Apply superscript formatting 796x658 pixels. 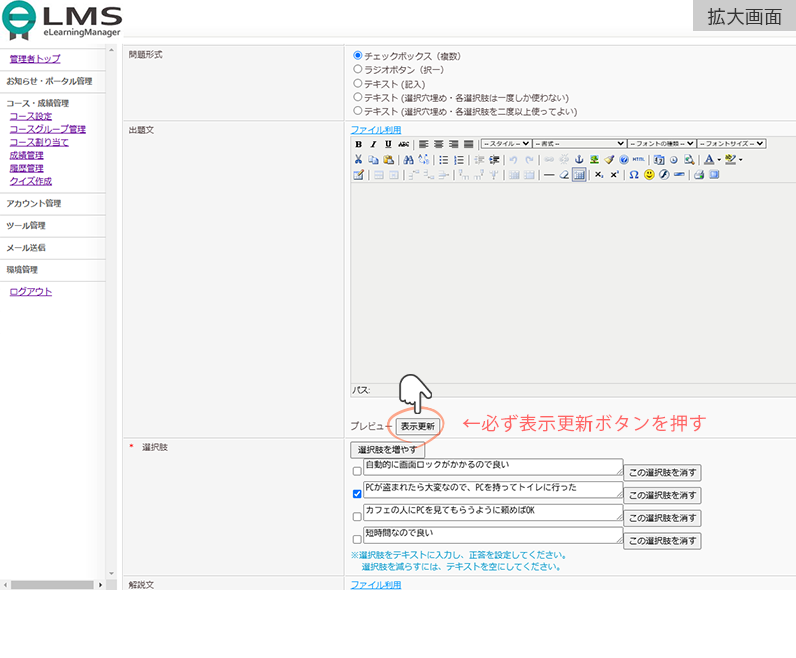(x=614, y=175)
